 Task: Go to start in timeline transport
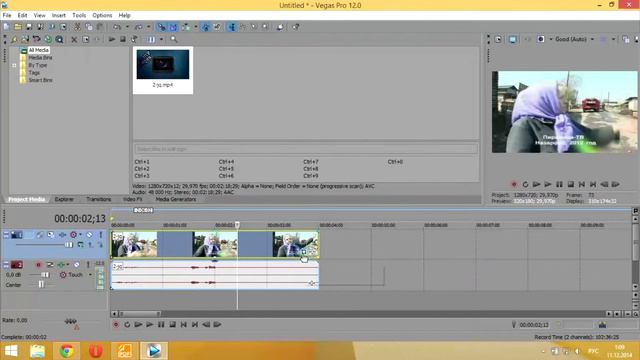pyautogui.click(x=184, y=324)
